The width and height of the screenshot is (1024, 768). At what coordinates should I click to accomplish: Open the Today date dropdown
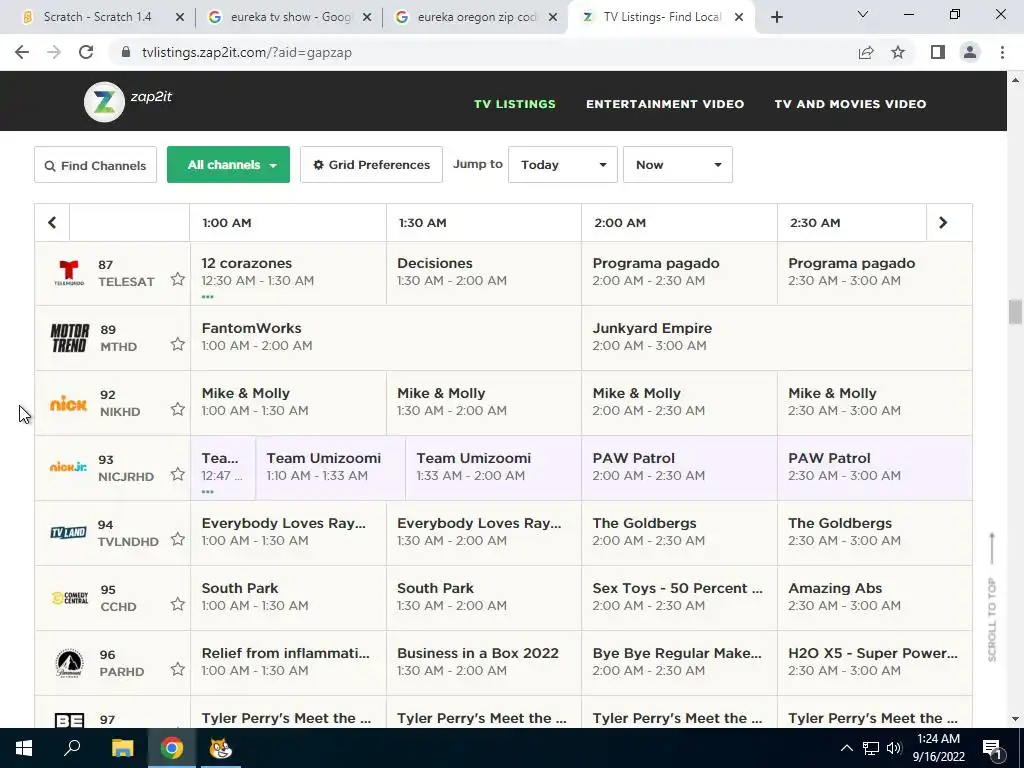click(562, 165)
